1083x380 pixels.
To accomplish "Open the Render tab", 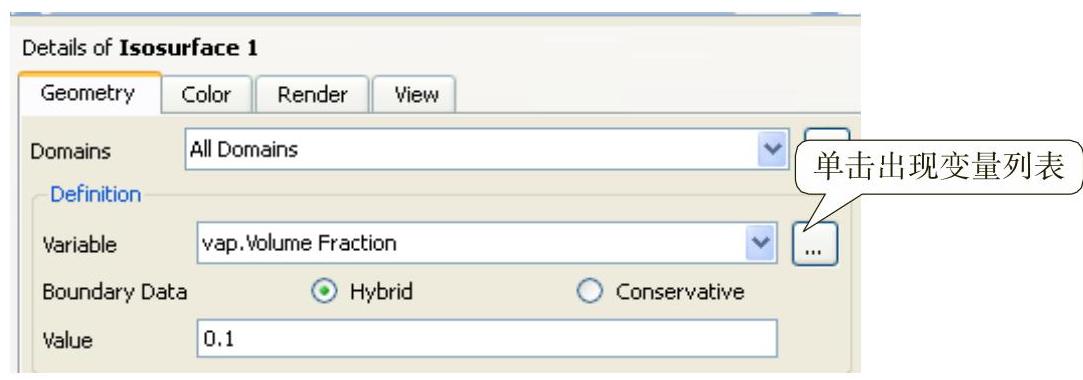I will pos(312,95).
